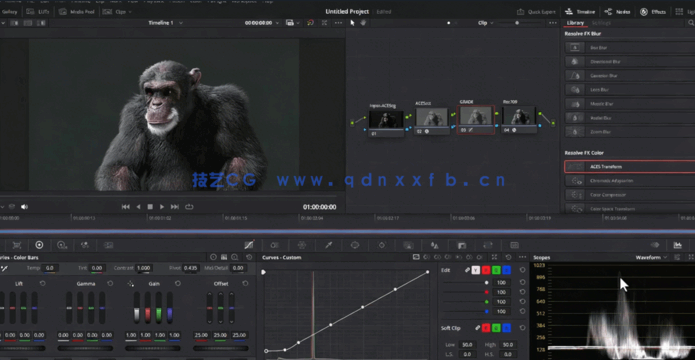Play the clip in reverse
This screenshot has width=695, height=360.
(x=138, y=207)
